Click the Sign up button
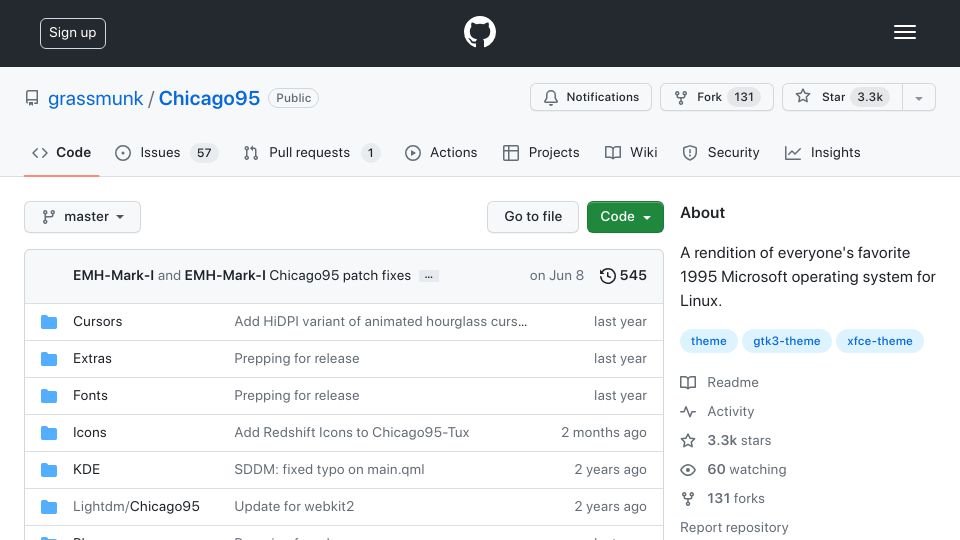Image resolution: width=960 pixels, height=540 pixels. (x=73, y=33)
